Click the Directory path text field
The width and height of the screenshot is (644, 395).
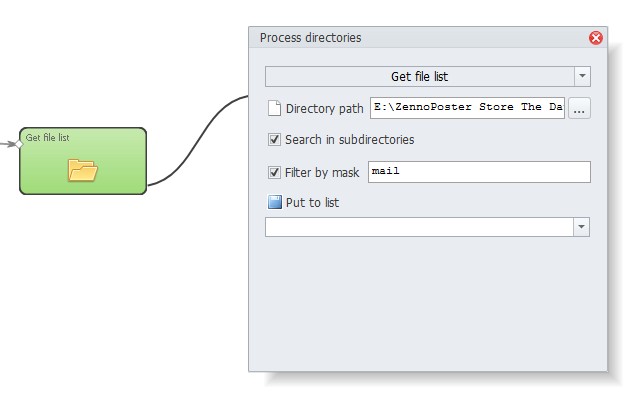(467, 108)
